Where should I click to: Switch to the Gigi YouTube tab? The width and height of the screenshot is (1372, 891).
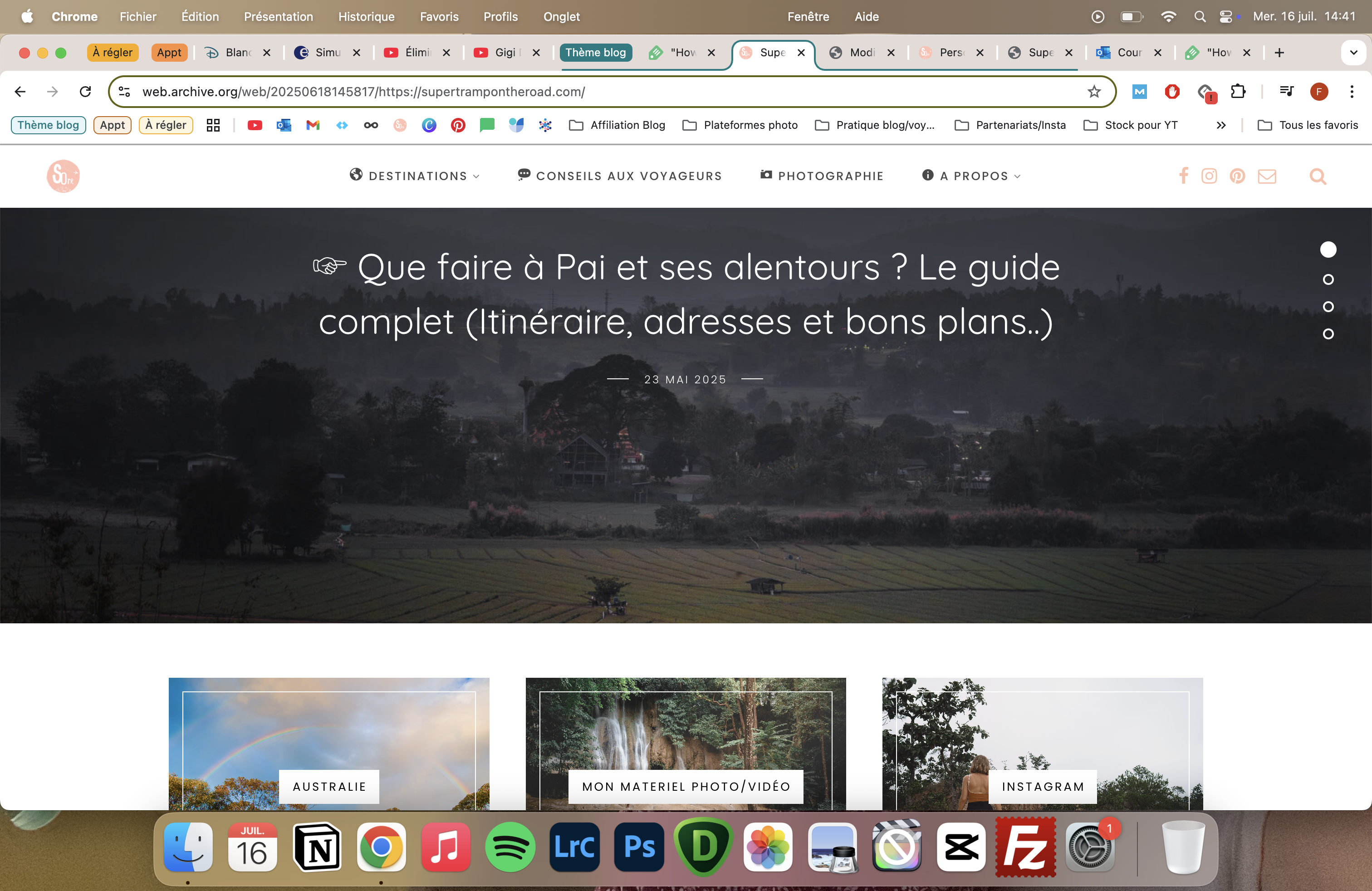507,53
